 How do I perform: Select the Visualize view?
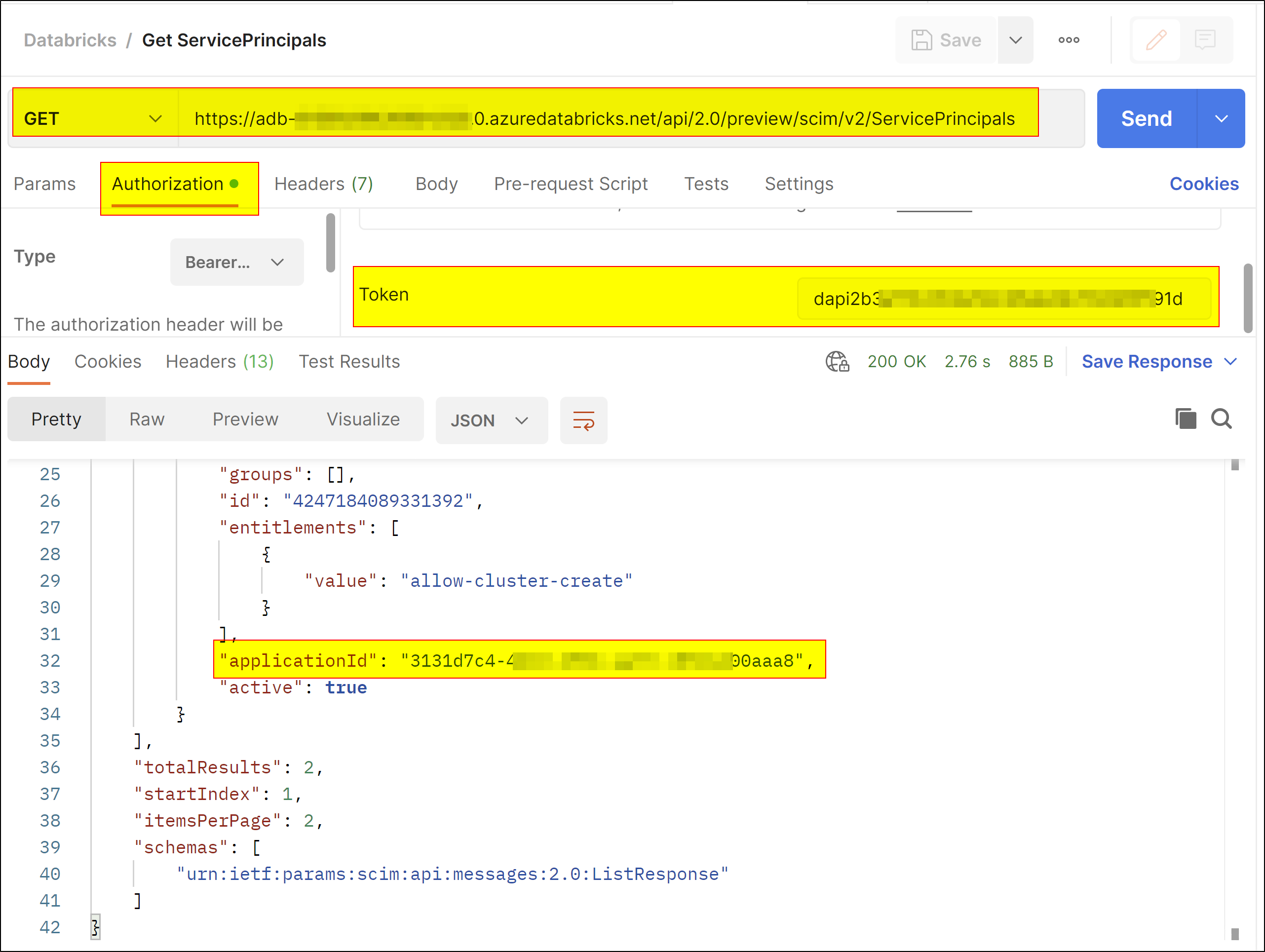pyautogui.click(x=363, y=419)
